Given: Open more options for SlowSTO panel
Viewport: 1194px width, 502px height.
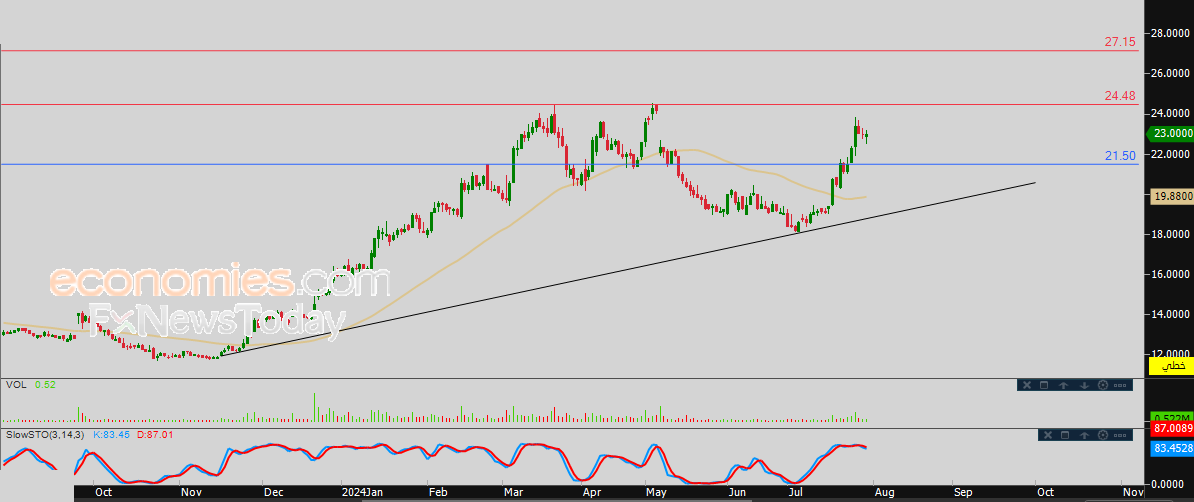Looking at the screenshot, I should tap(1120, 434).
